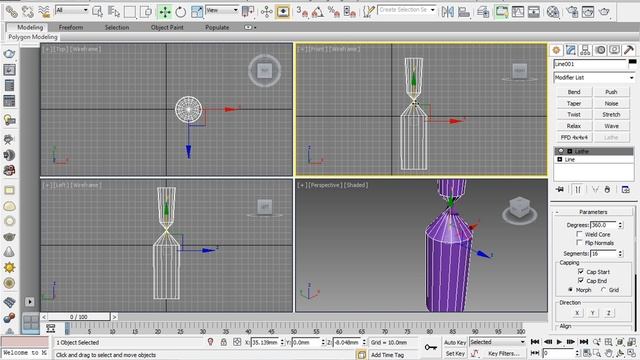This screenshot has width=640, height=360.
Task: Open ribbon options dropdown after Populate
Action: pos(250,27)
